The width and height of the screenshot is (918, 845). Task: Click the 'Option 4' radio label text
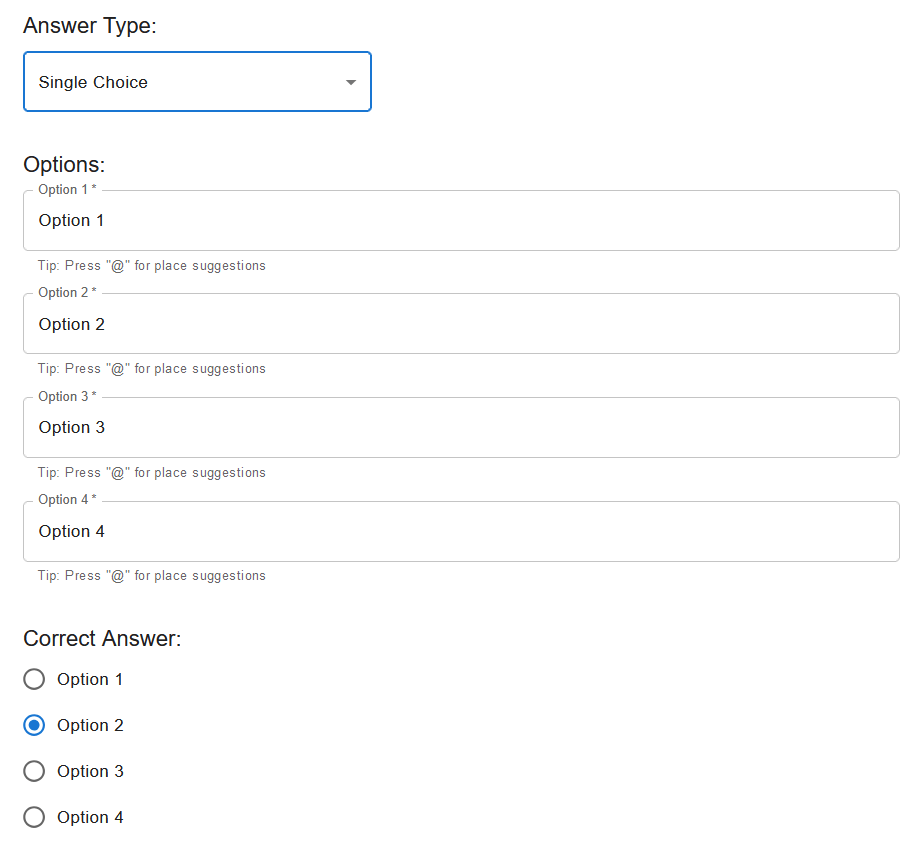tap(90, 818)
